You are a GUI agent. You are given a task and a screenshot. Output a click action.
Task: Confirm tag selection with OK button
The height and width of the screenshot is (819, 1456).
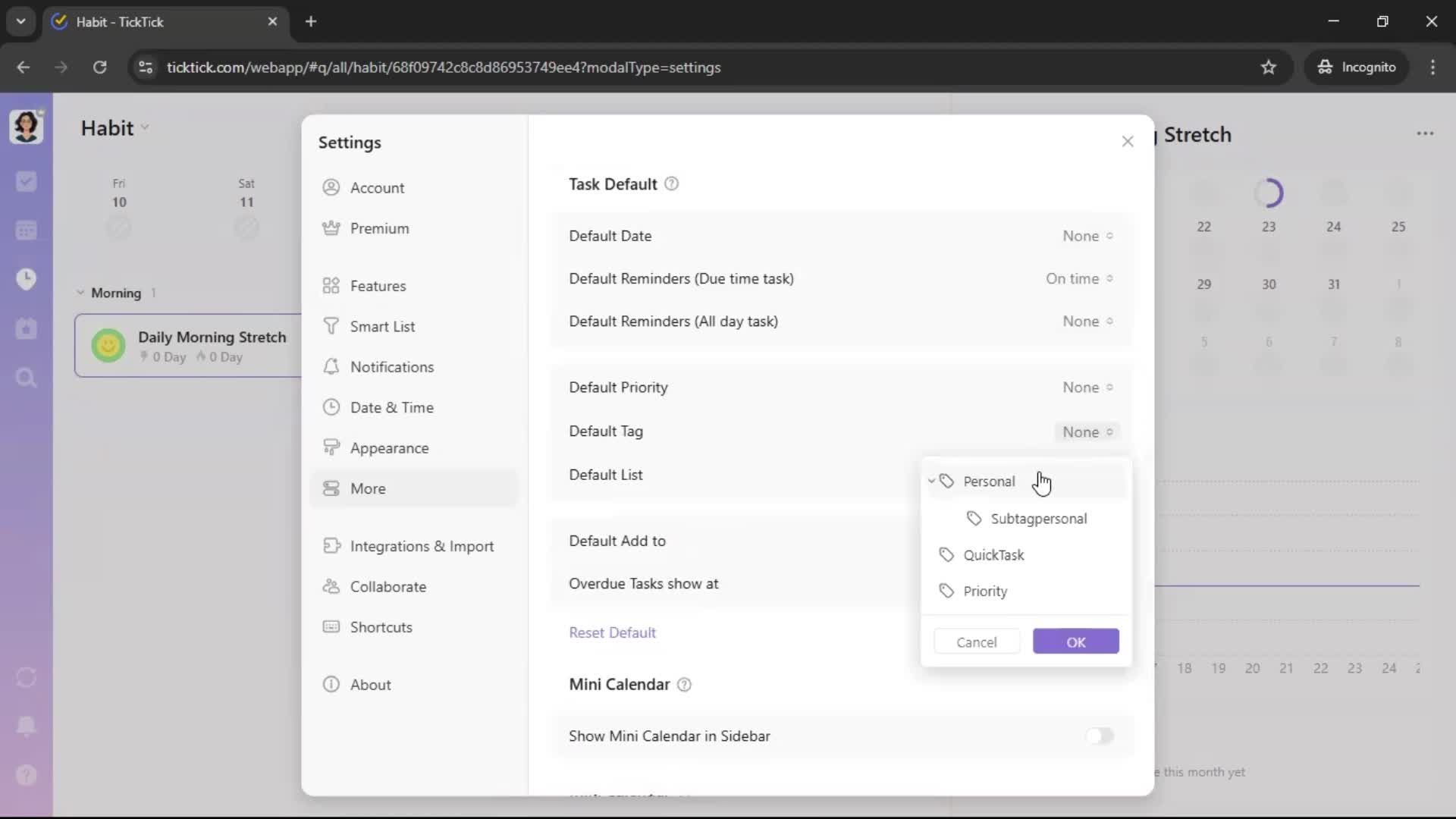1075,642
